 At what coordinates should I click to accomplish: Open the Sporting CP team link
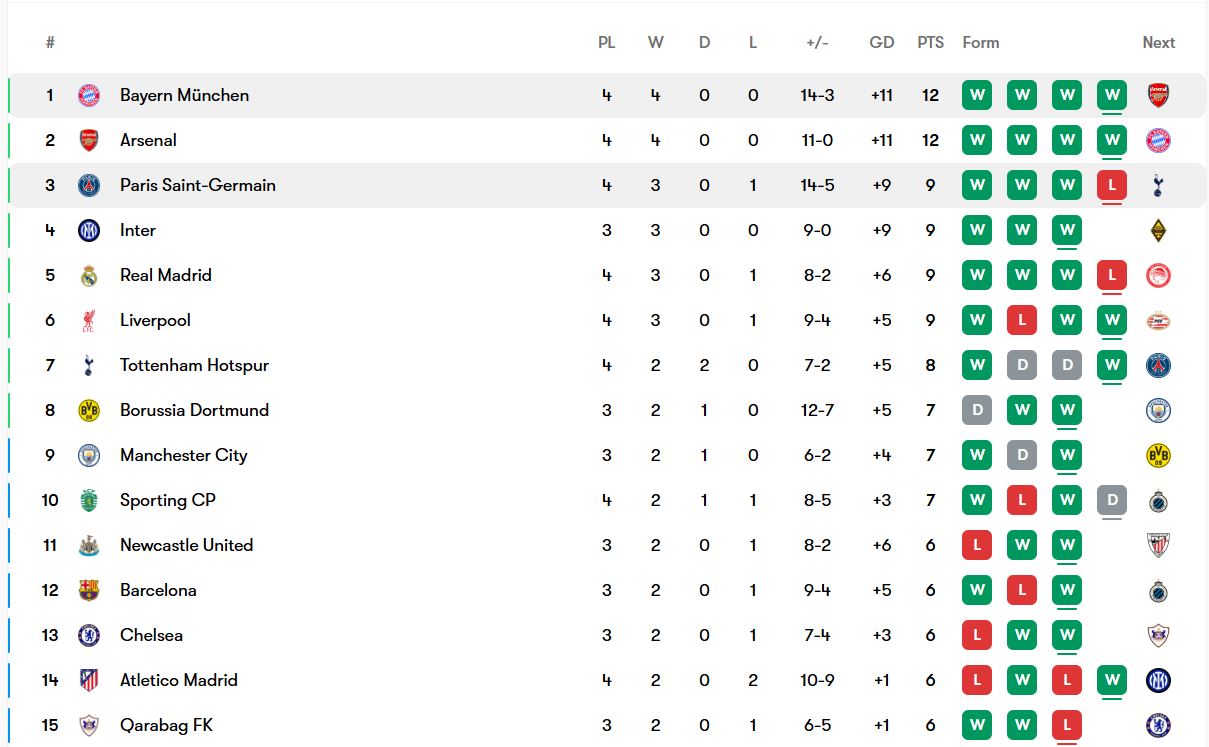[x=167, y=501]
